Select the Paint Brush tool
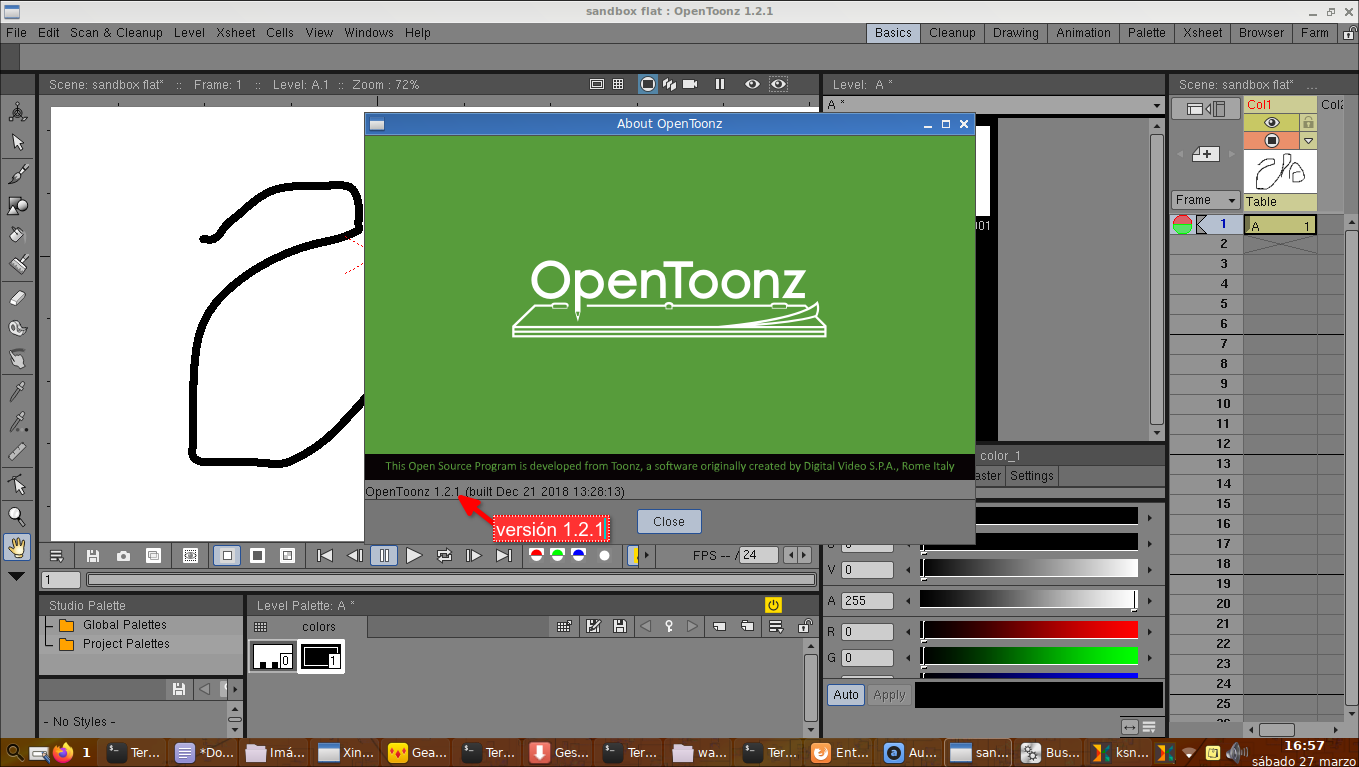This screenshot has width=1359, height=767. 17,265
